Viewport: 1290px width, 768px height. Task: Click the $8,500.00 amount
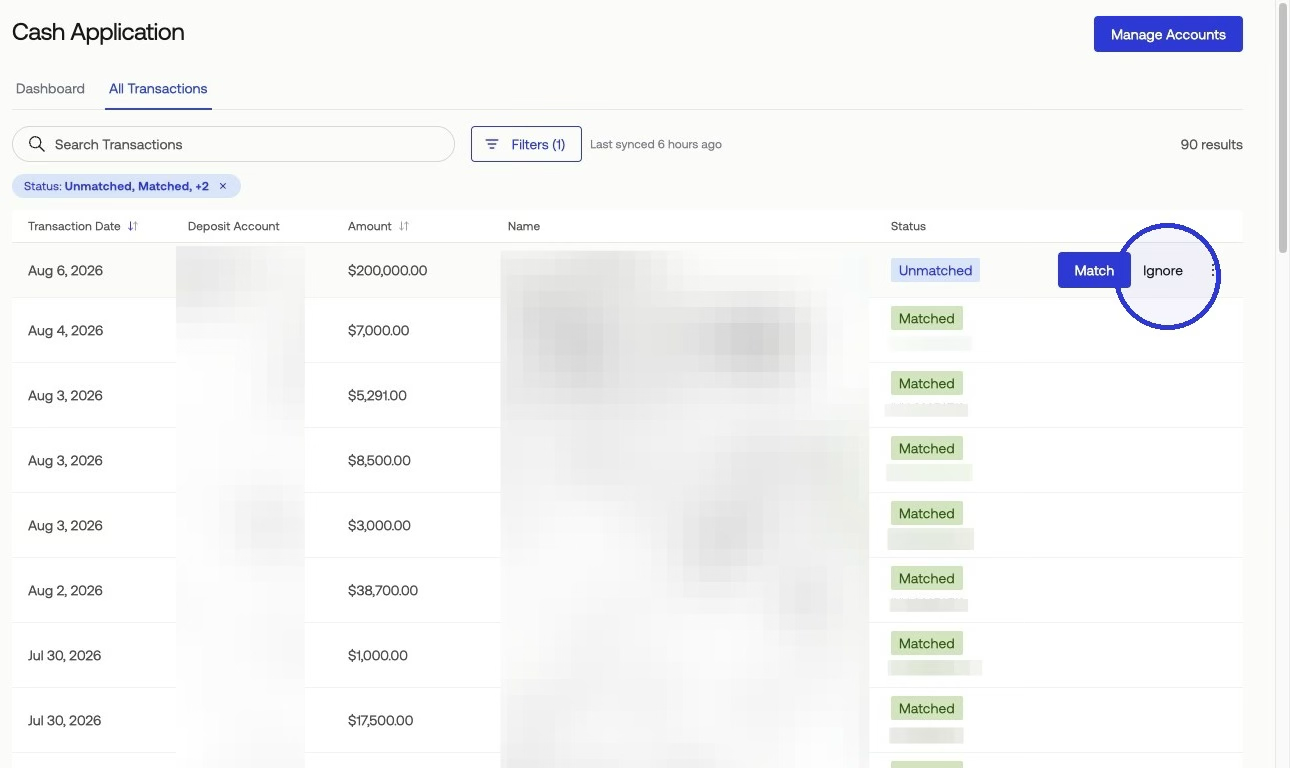tap(379, 460)
